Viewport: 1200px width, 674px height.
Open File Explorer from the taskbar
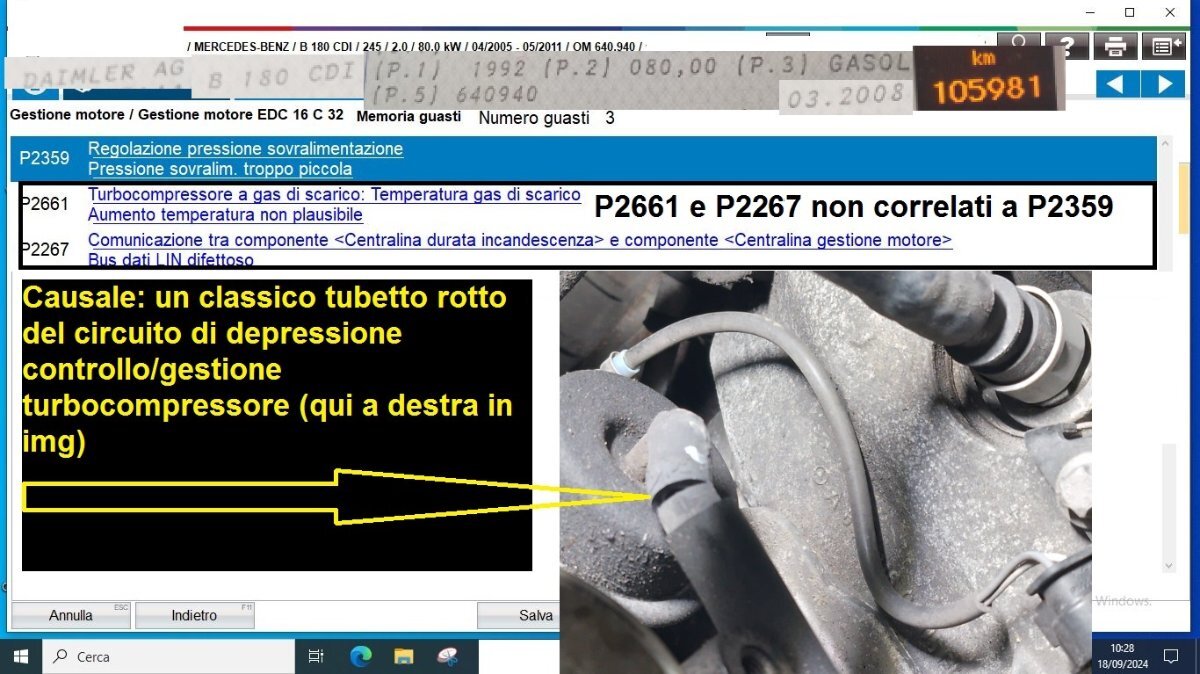coord(404,656)
